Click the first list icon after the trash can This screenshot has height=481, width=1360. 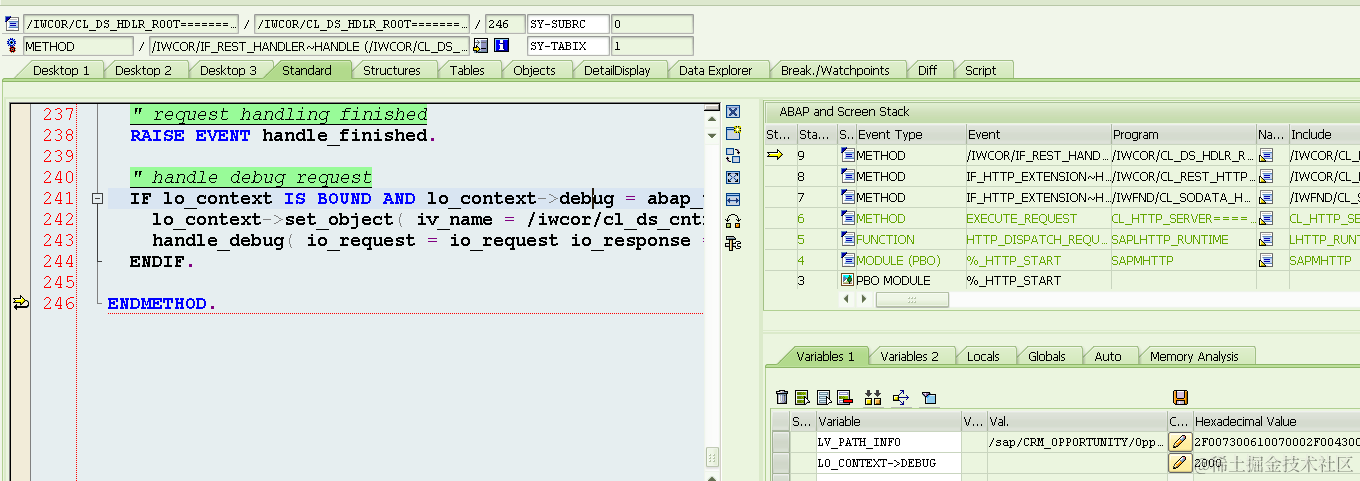coord(802,398)
